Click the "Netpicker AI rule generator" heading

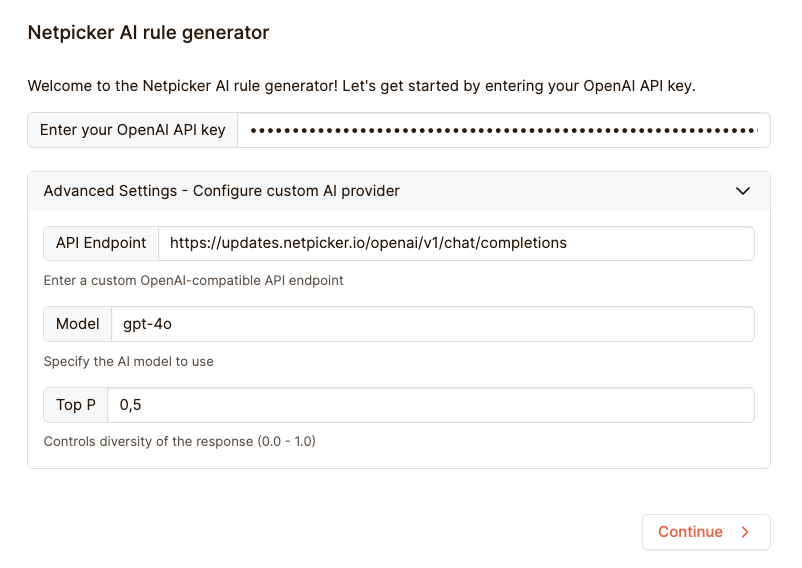[148, 33]
